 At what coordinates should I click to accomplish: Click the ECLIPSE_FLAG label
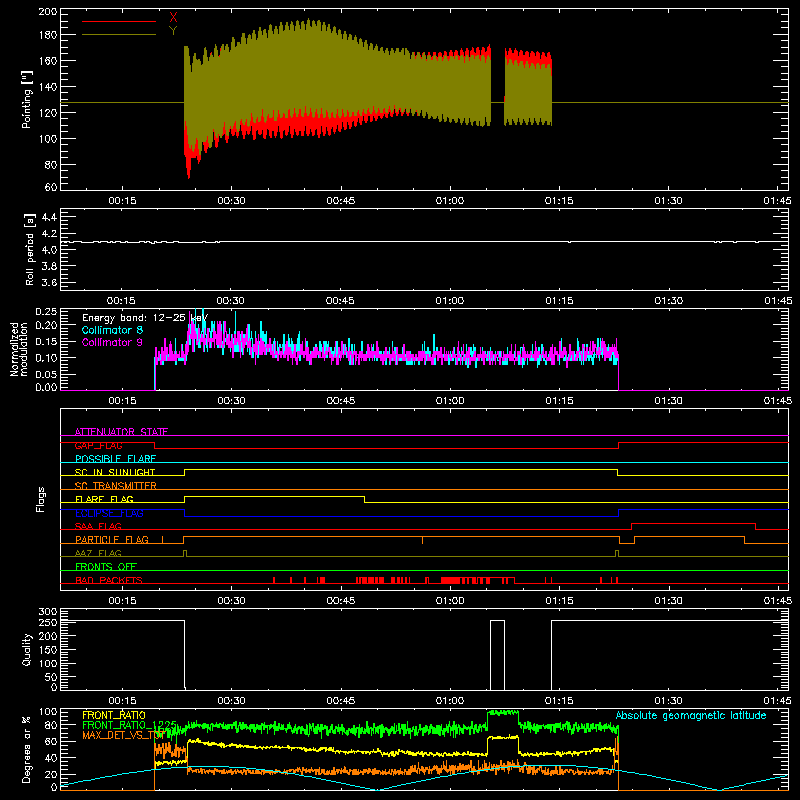(109, 513)
